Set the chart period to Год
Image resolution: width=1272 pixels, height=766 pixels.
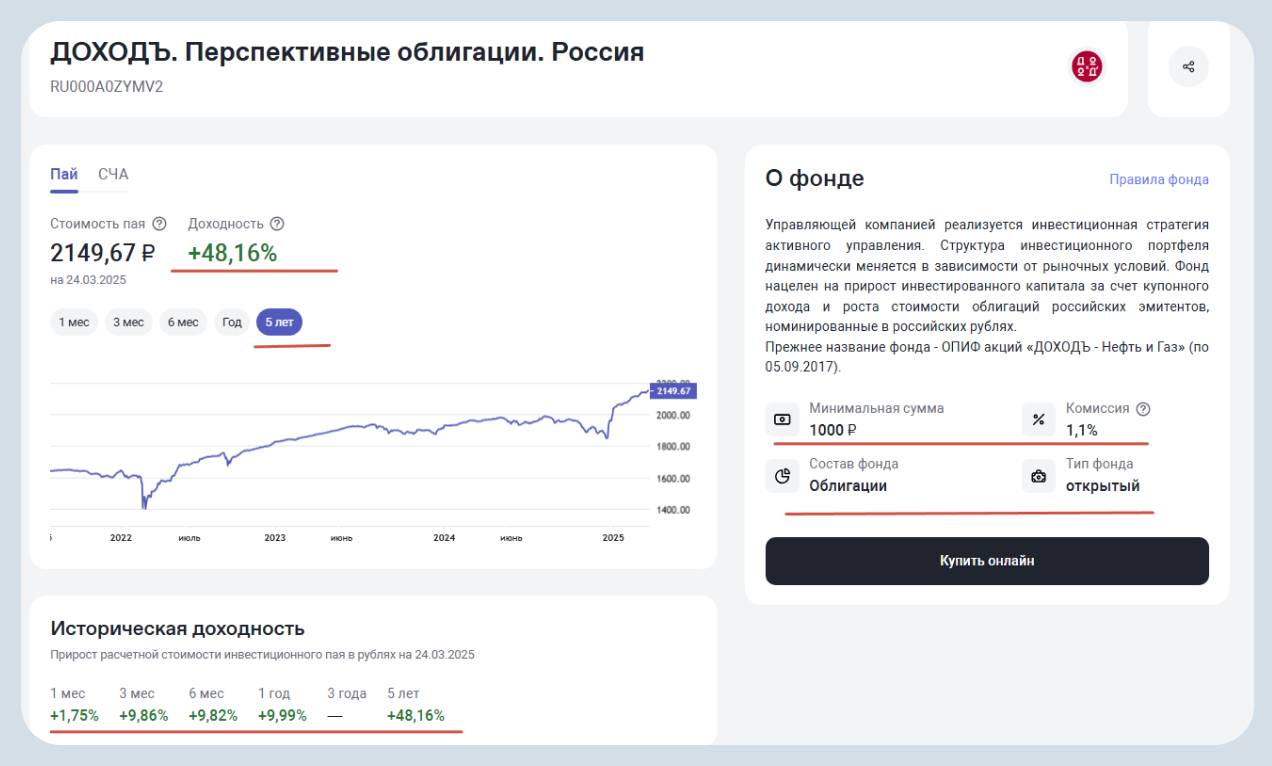(232, 322)
